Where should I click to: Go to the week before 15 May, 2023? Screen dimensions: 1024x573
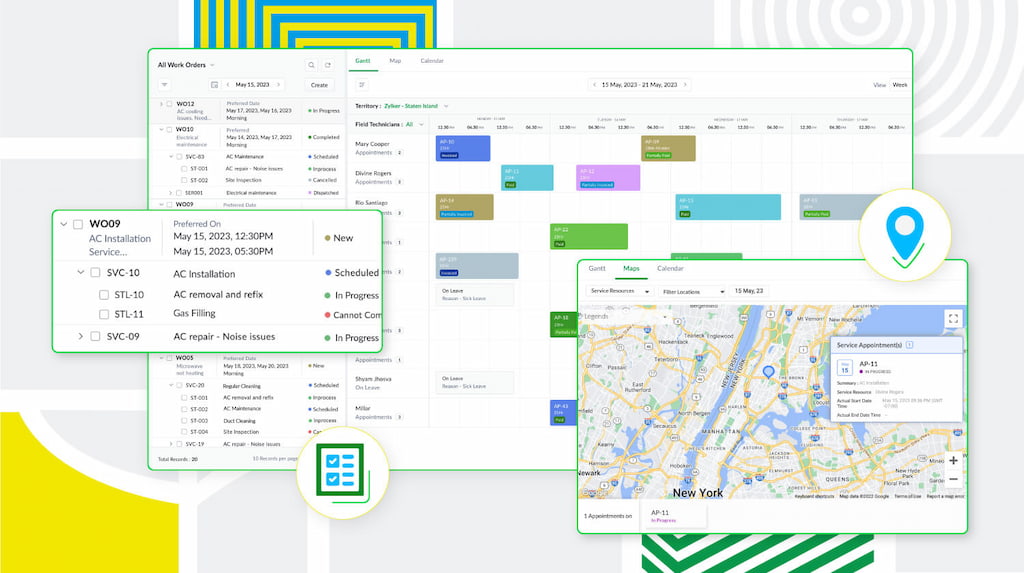tap(594, 84)
